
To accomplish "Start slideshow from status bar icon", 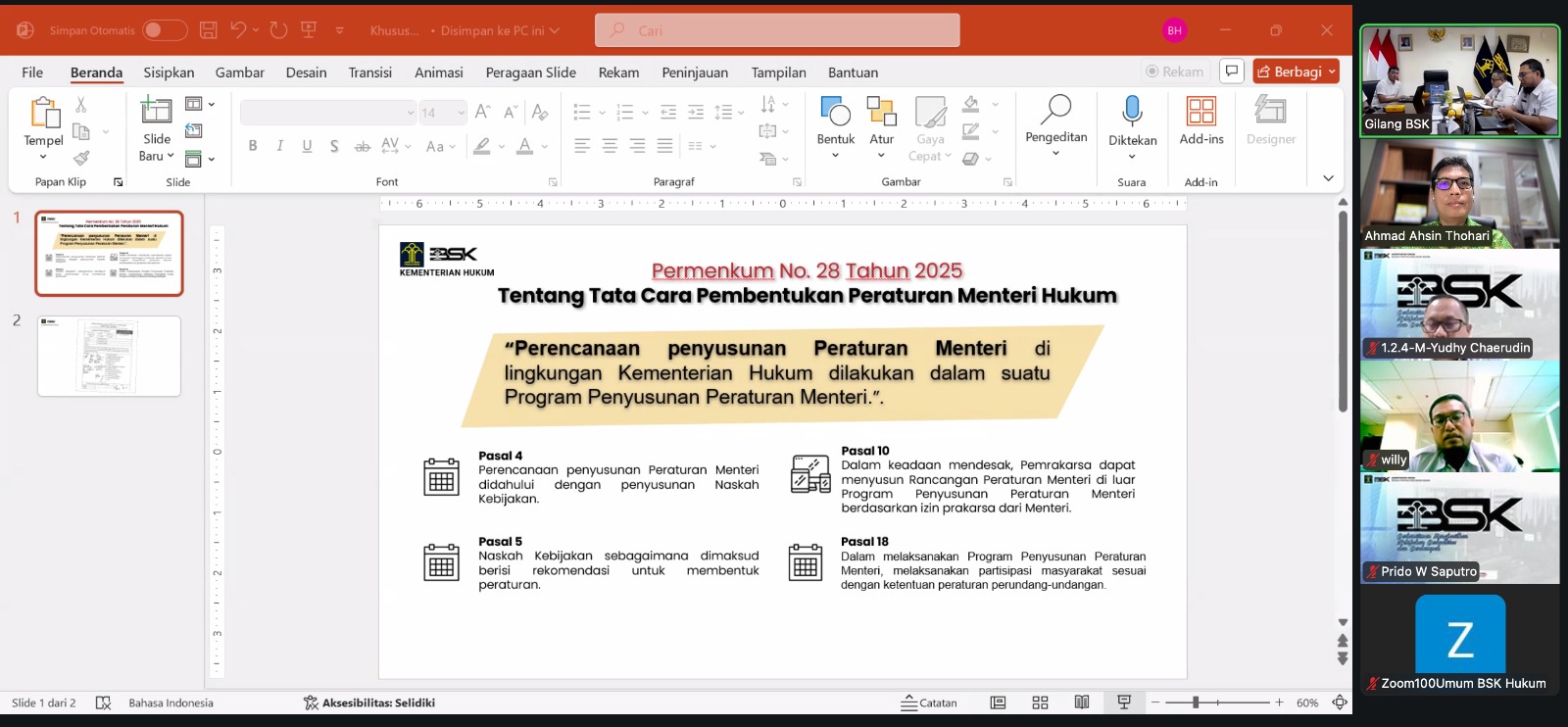I will click(1124, 703).
